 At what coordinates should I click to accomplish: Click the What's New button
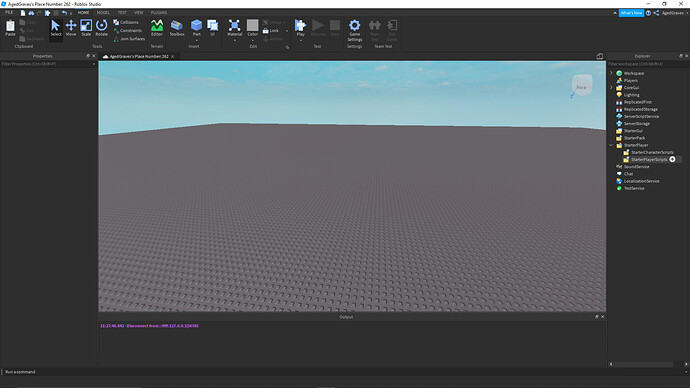pyautogui.click(x=631, y=13)
